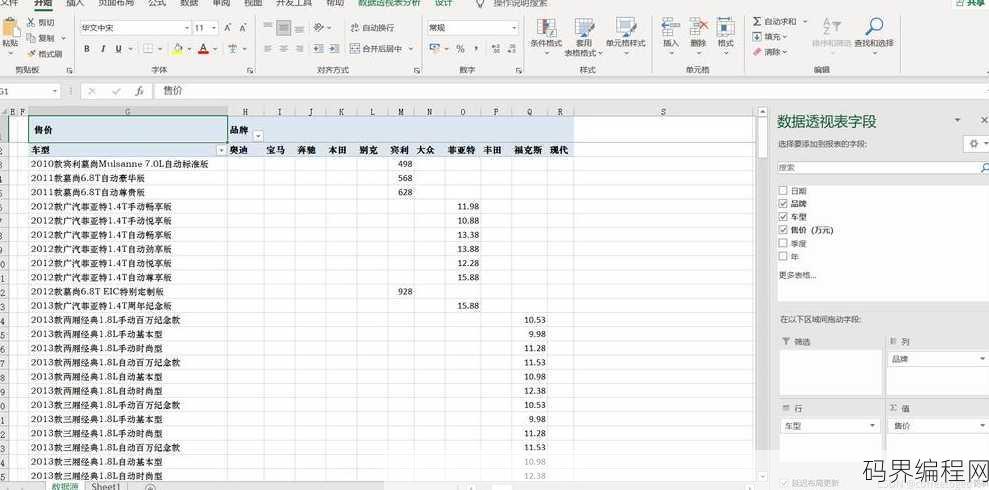Open Conditional Formatting (条件格式)
The width and height of the screenshot is (989, 490).
pos(546,36)
